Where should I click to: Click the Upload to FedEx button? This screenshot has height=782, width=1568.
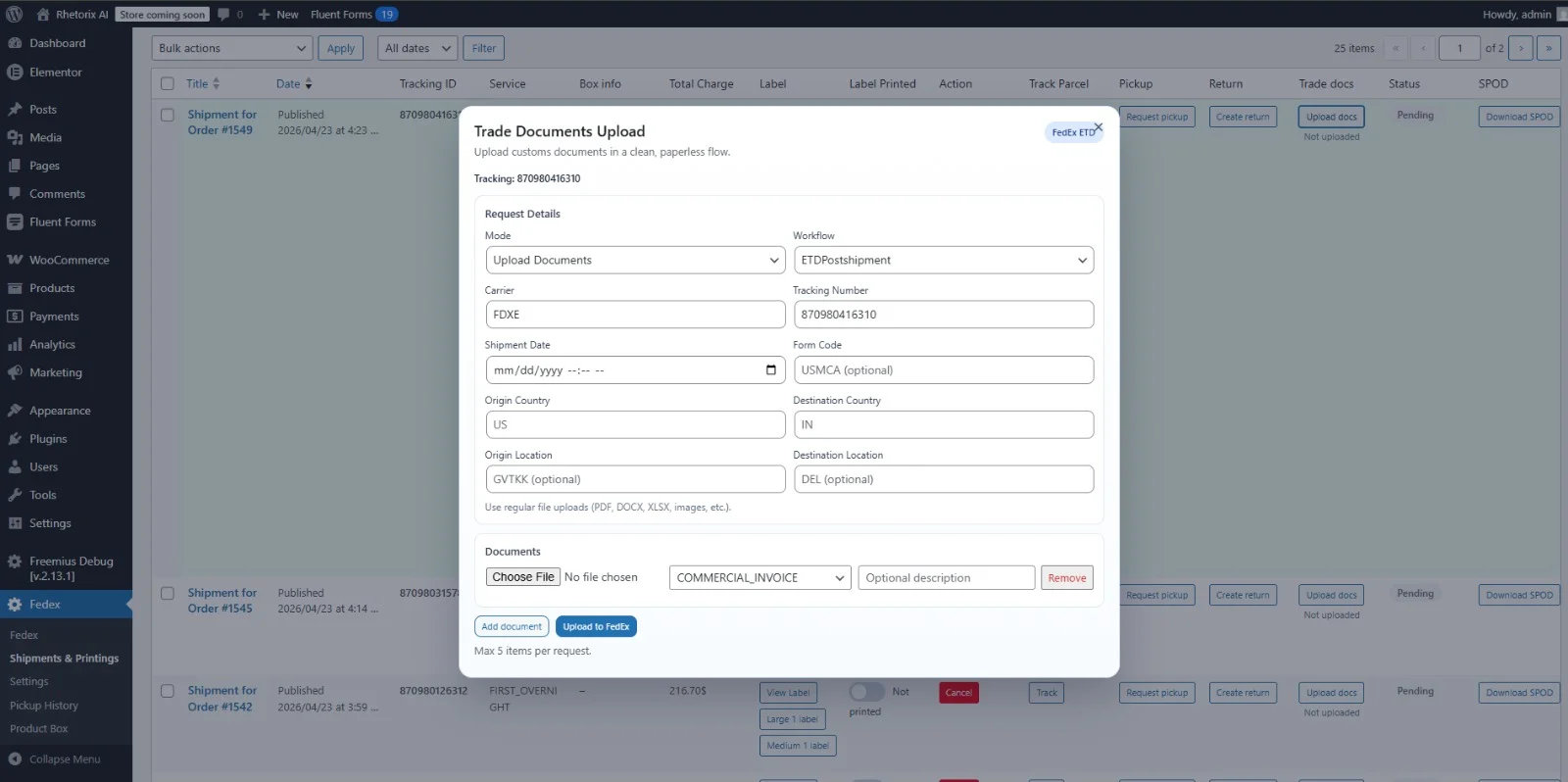(x=596, y=626)
